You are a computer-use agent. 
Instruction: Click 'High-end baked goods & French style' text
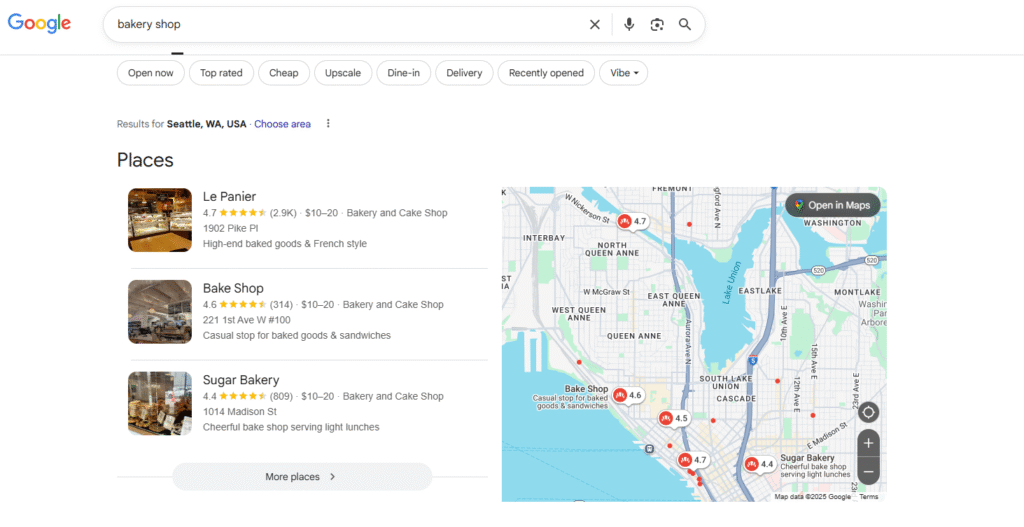click(285, 244)
